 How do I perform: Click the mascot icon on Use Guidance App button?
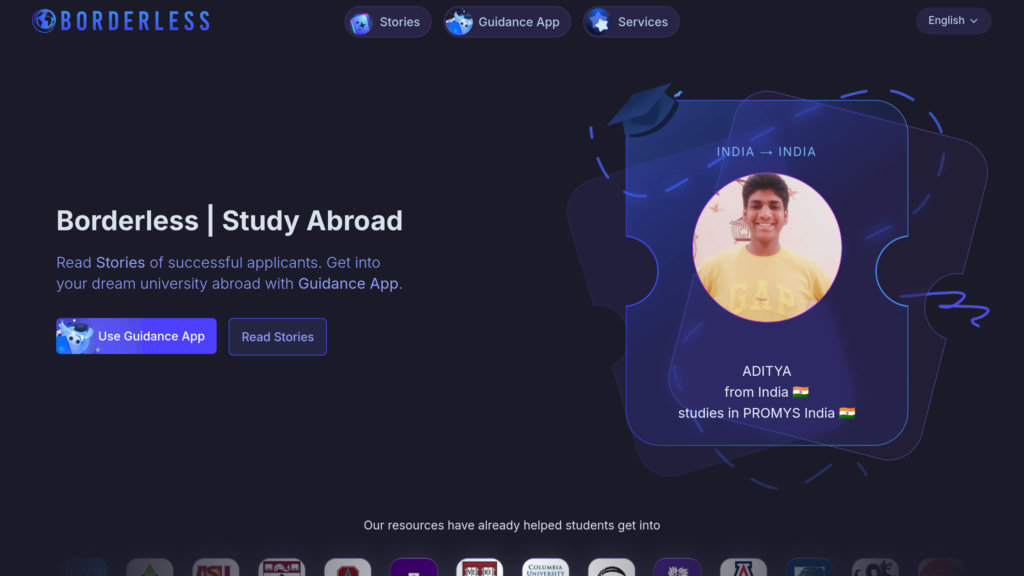tap(76, 337)
